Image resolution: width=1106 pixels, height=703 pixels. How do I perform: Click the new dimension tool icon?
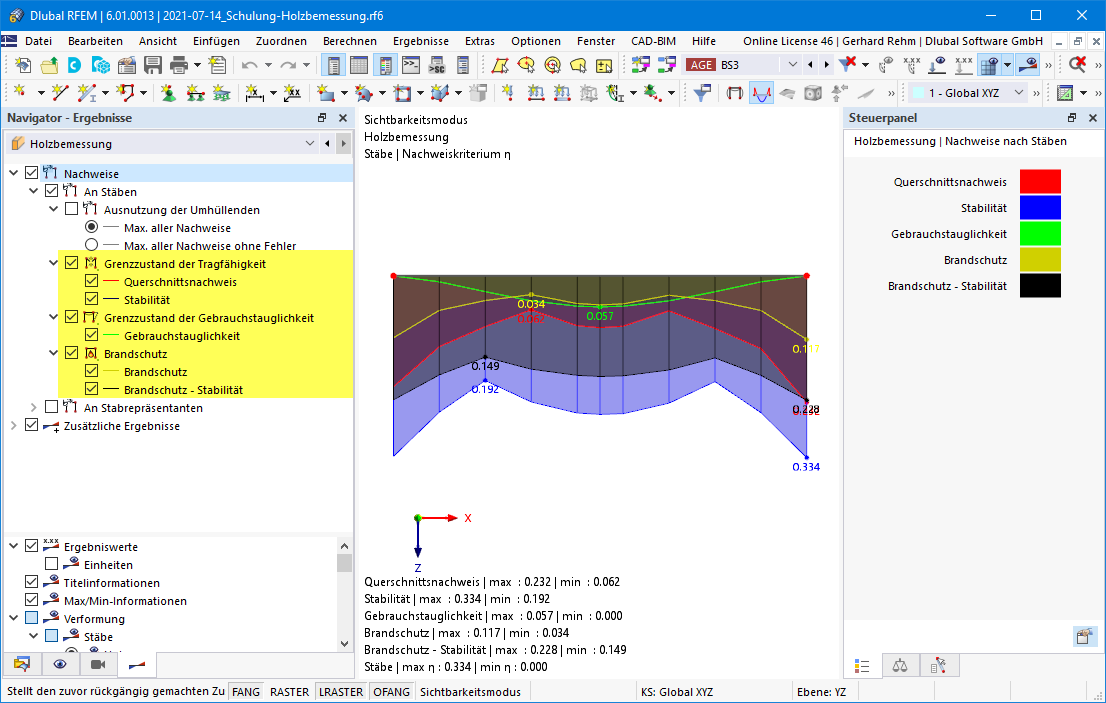tap(255, 93)
